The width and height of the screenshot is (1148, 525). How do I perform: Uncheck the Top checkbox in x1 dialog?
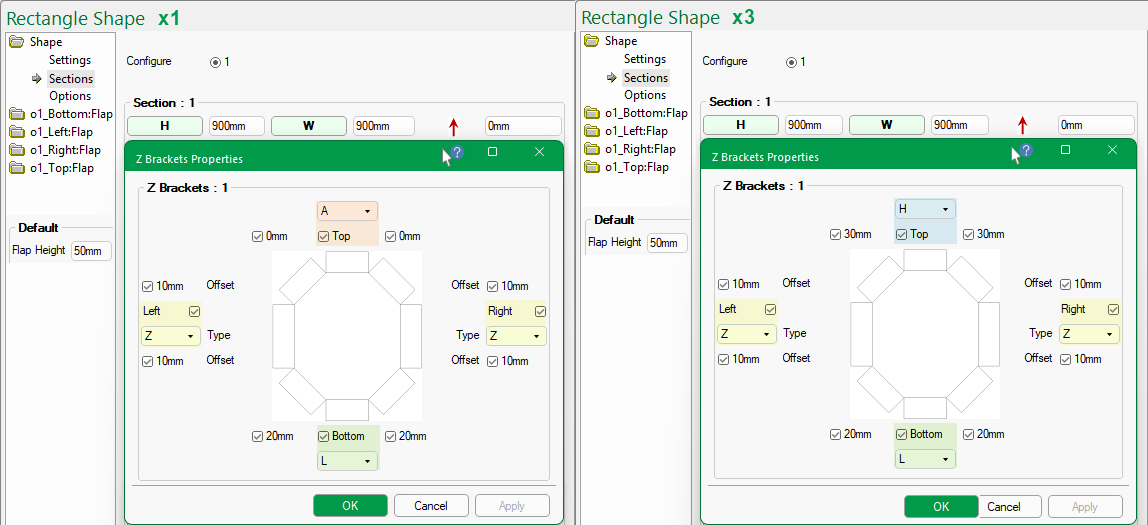pyautogui.click(x=324, y=237)
